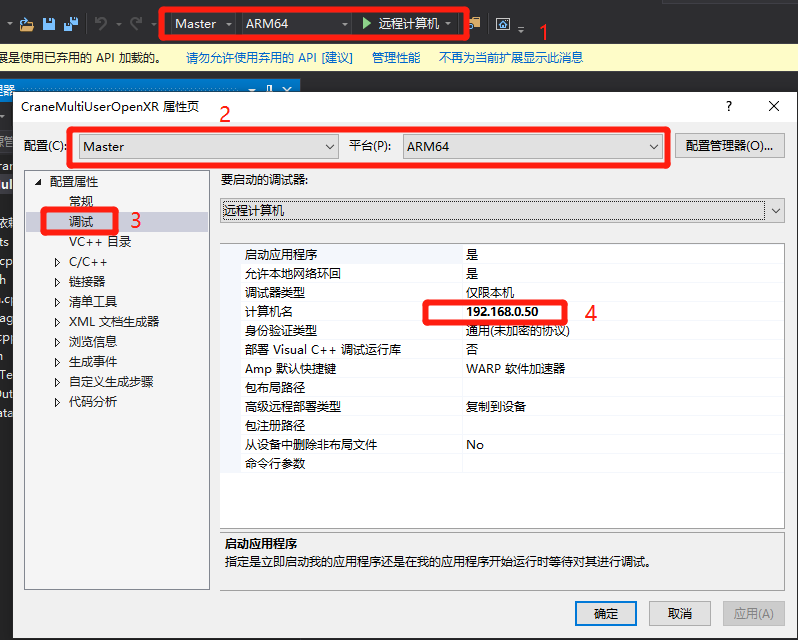This screenshot has height=640, width=798.
Task: Select 部署 Visual C++ 调试运行库 property row
Action: [512, 350]
